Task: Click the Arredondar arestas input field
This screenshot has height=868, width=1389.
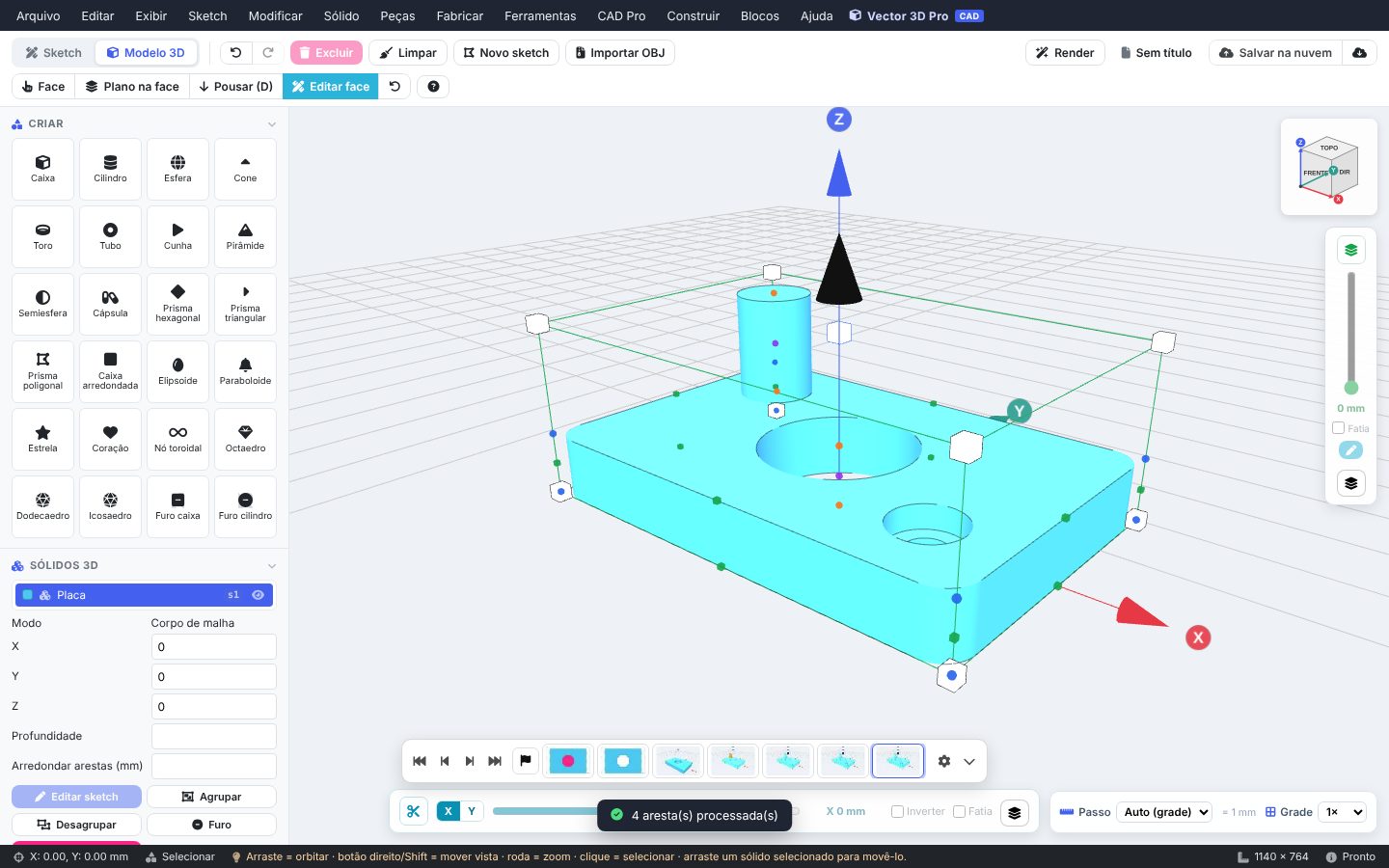Action: [214, 766]
